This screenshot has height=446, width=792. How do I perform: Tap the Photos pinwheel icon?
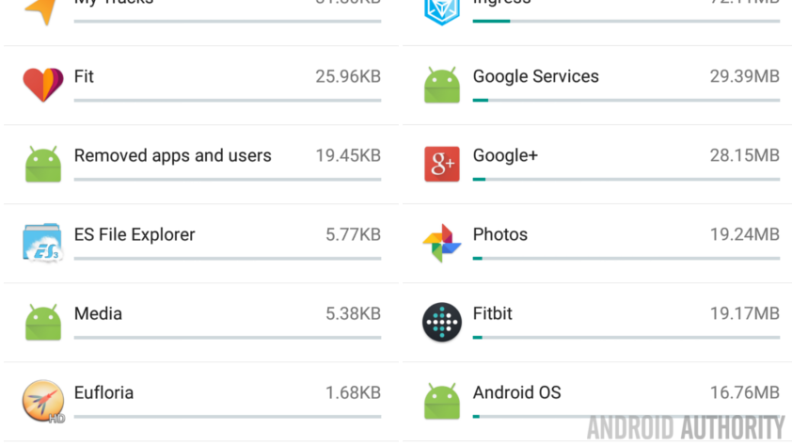pos(441,242)
